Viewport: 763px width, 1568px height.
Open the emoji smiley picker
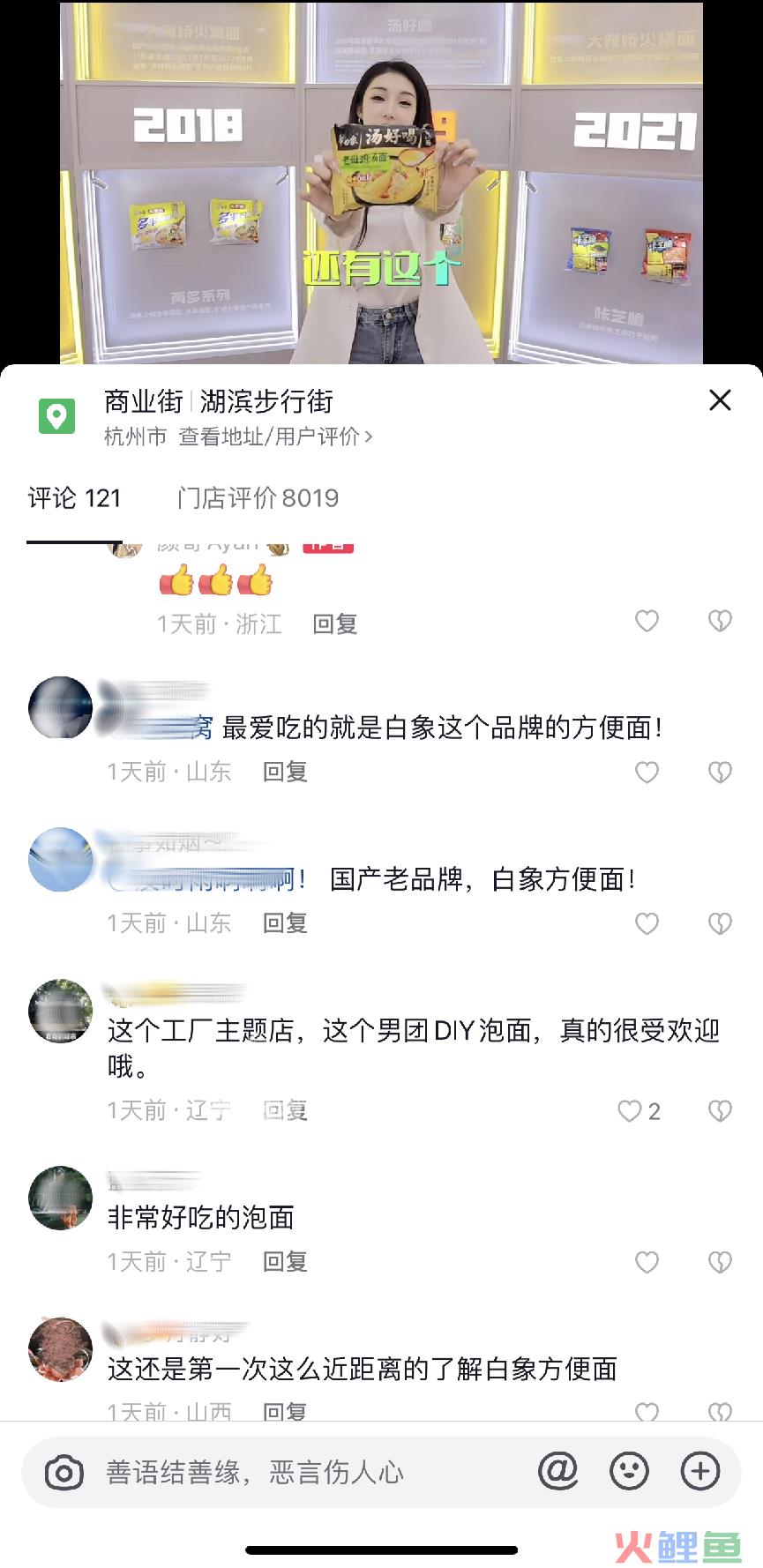pyautogui.click(x=629, y=1471)
